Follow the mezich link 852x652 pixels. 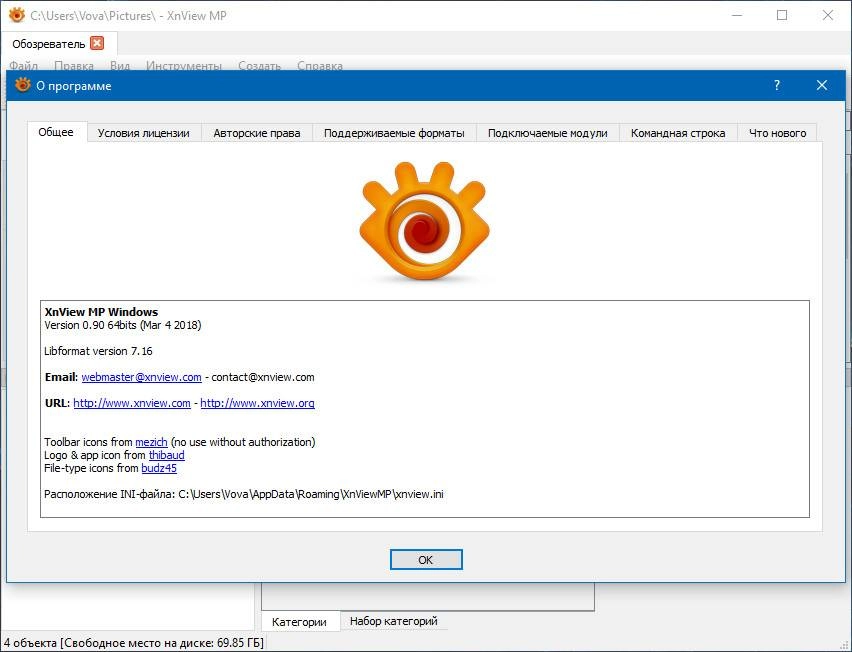151,442
